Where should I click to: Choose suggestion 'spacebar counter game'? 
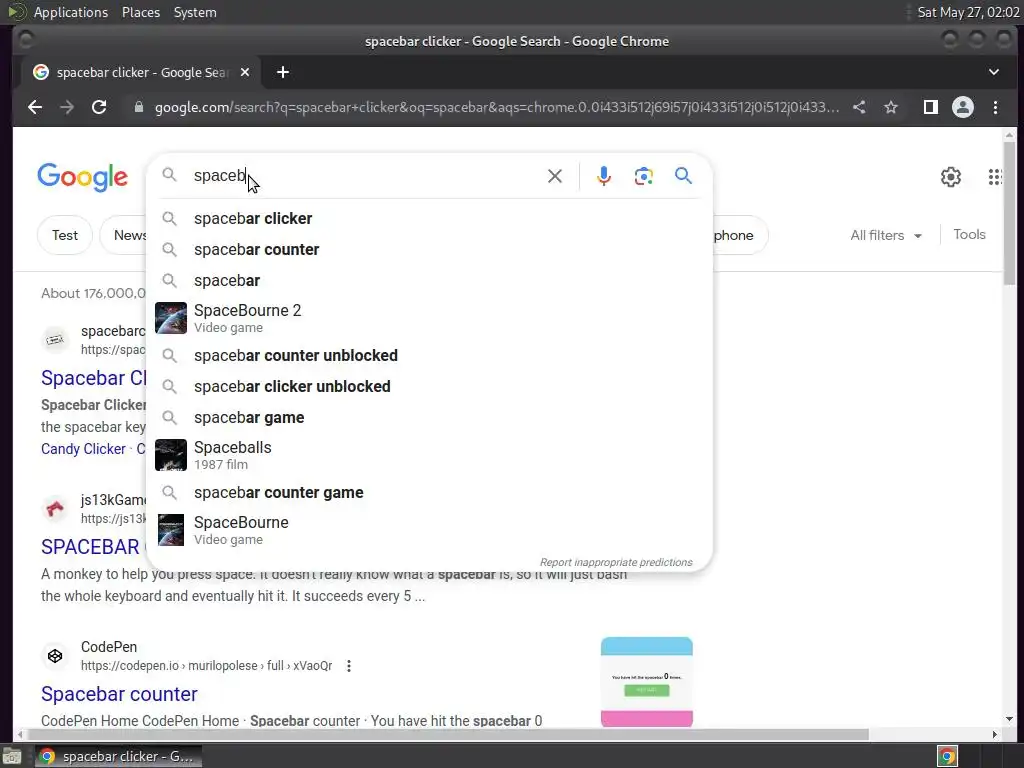pos(429,492)
